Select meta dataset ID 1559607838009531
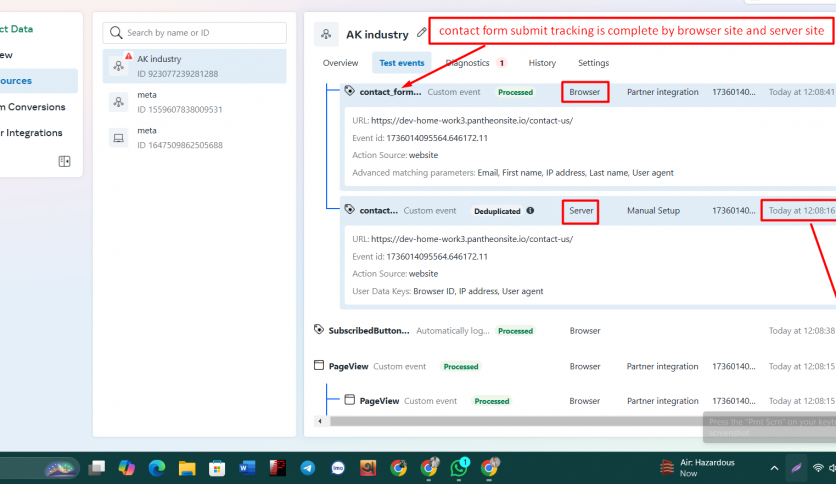Screen dimensions: 836x484 (x=195, y=102)
